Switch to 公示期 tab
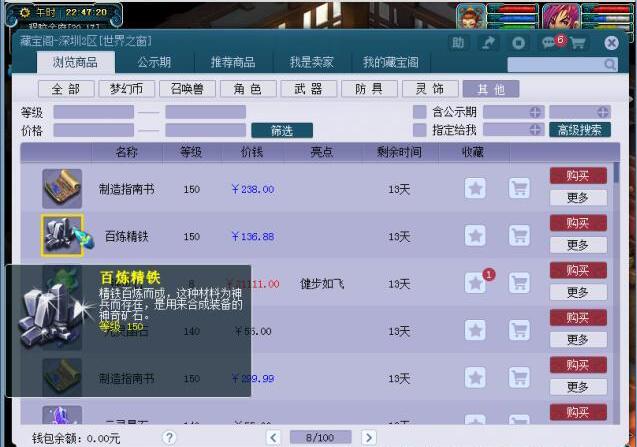The width and height of the screenshot is (637, 447). (154, 63)
